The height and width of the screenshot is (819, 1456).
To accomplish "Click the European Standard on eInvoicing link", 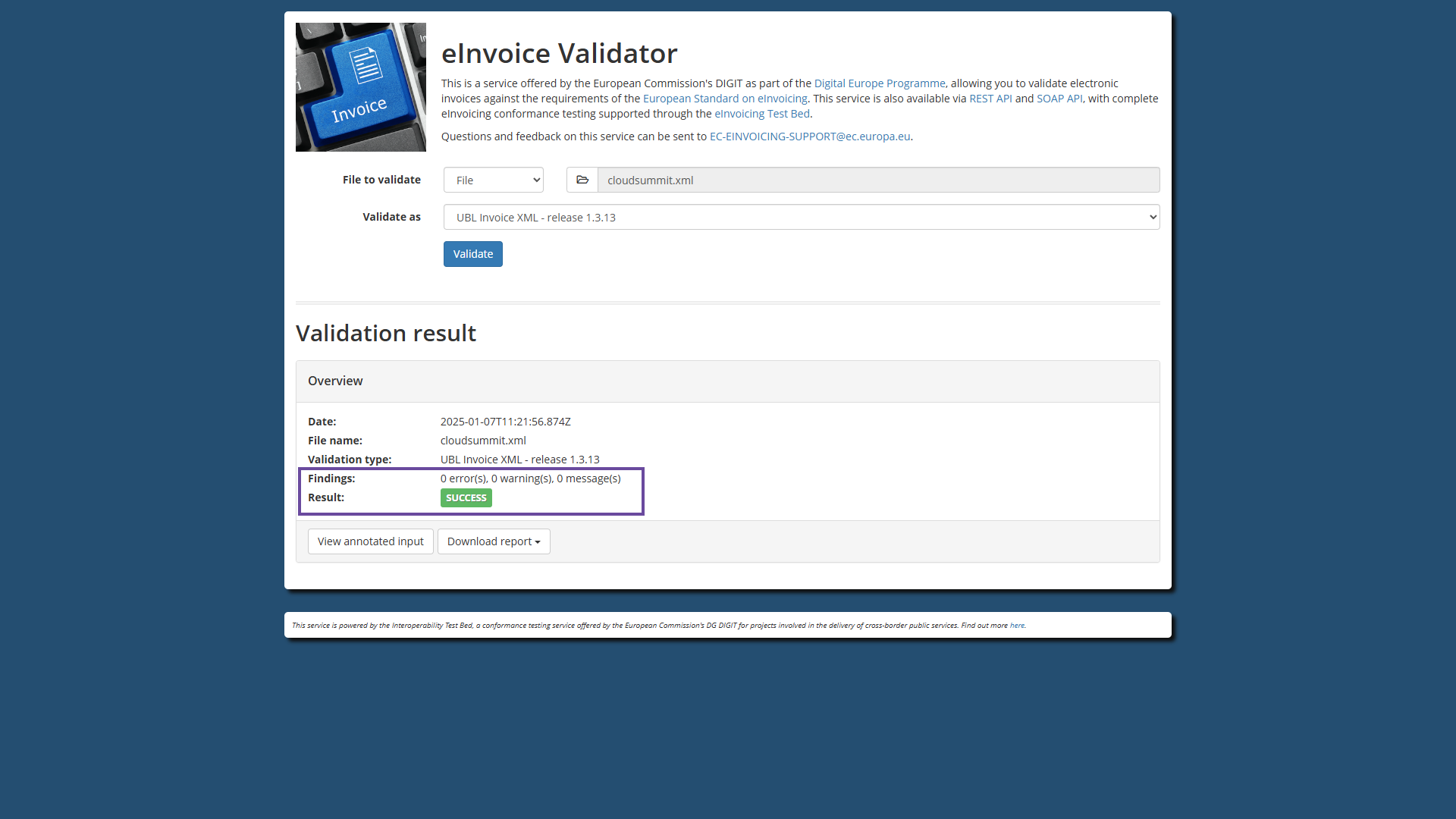I will pyautogui.click(x=724, y=98).
